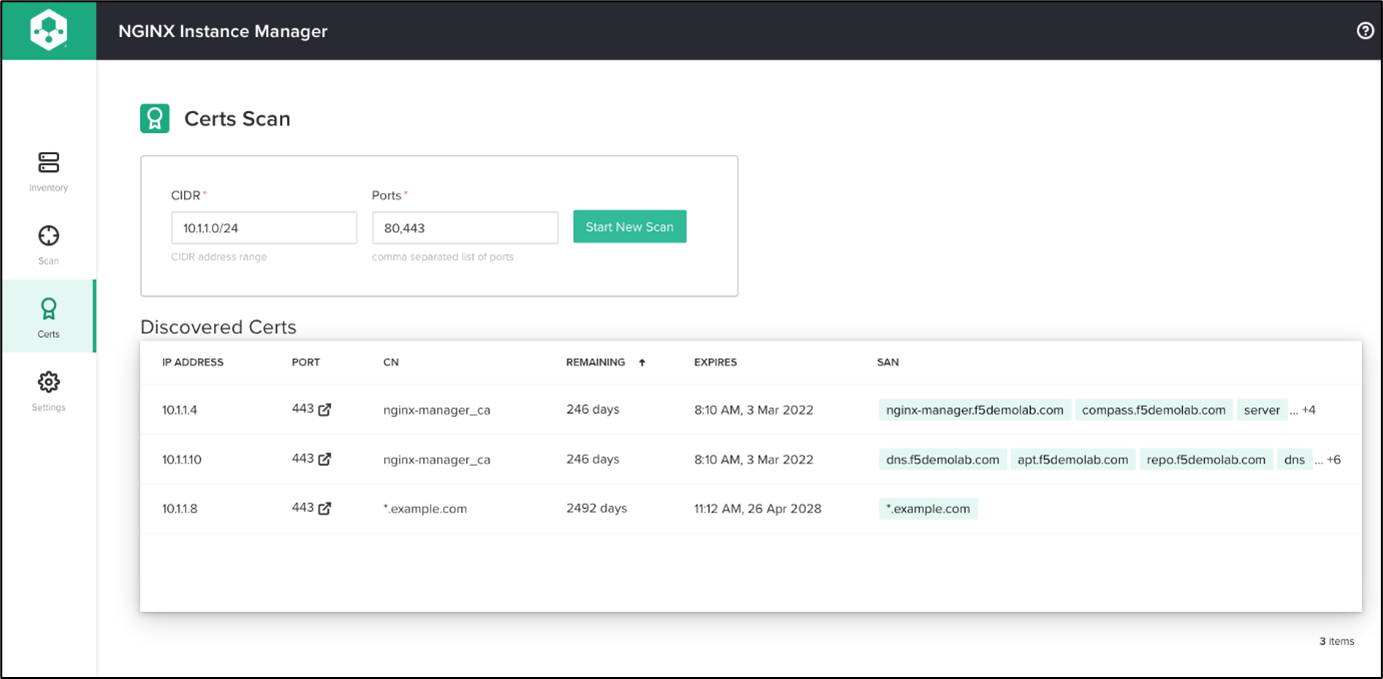Viewport: 1383px width, 679px height.
Task: Click nginx-manager_ca CN in the 10.1.1.4 row
Action: tap(437, 410)
